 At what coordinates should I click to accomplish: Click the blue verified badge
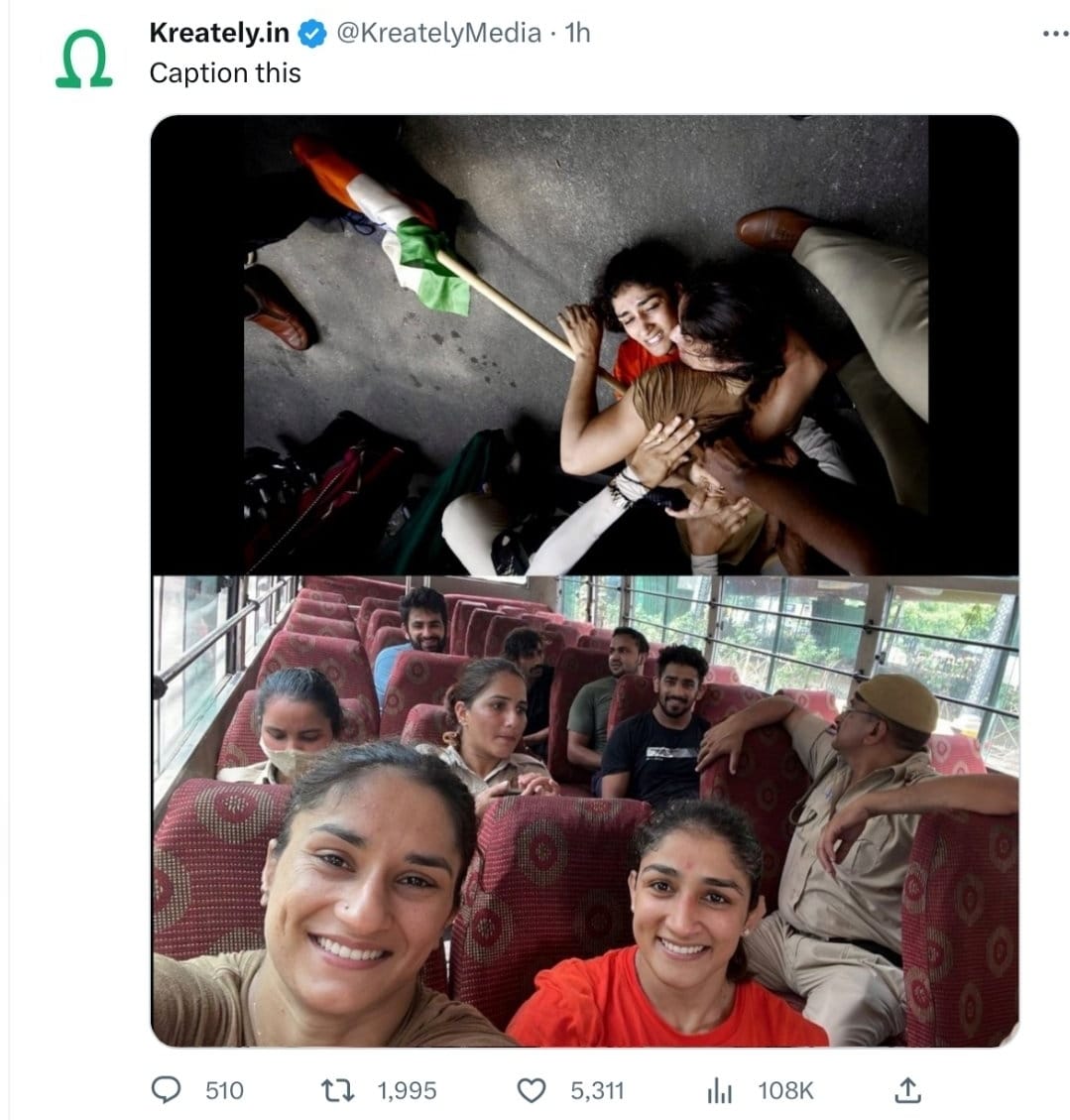312,34
